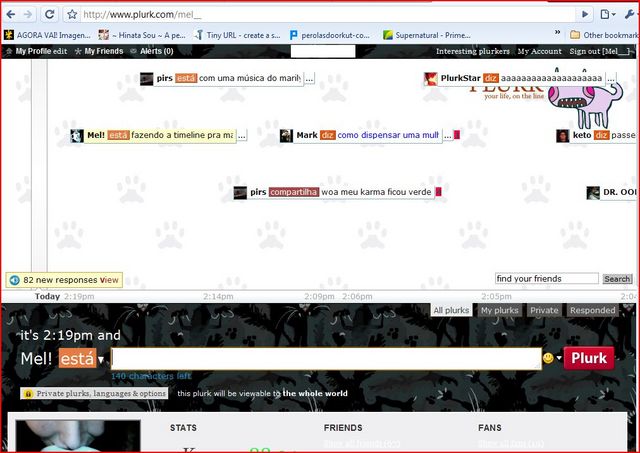Image resolution: width=640 pixels, height=453 pixels.
Task: Click find your friends search field
Action: [x=547, y=279]
